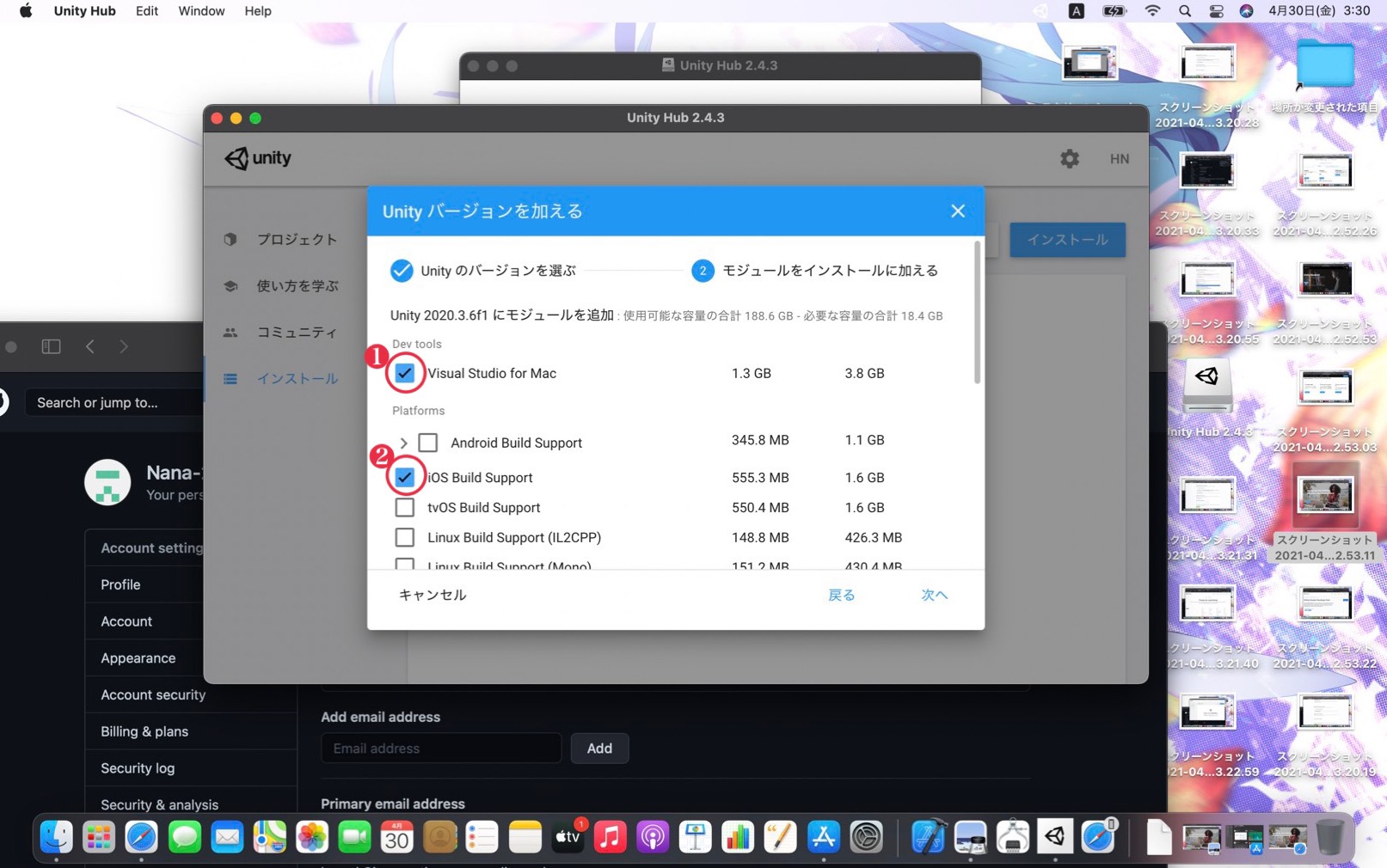
Task: Open Unity Hub 2.4.3 disk image on desktop
Action: click(x=1207, y=385)
